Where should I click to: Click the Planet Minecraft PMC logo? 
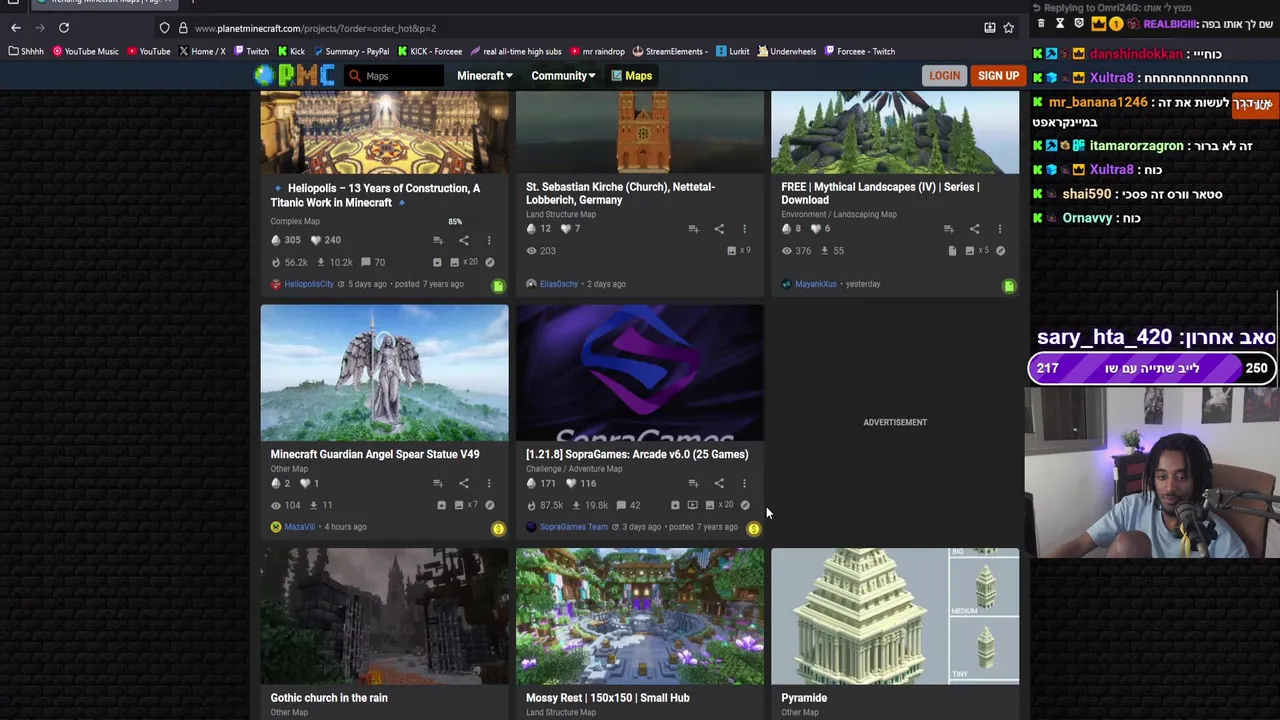click(294, 75)
